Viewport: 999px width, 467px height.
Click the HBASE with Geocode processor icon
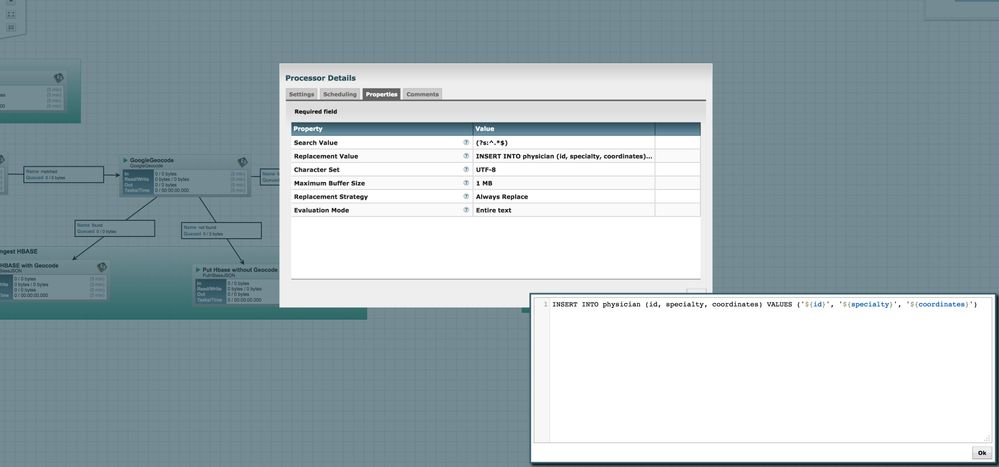(102, 267)
